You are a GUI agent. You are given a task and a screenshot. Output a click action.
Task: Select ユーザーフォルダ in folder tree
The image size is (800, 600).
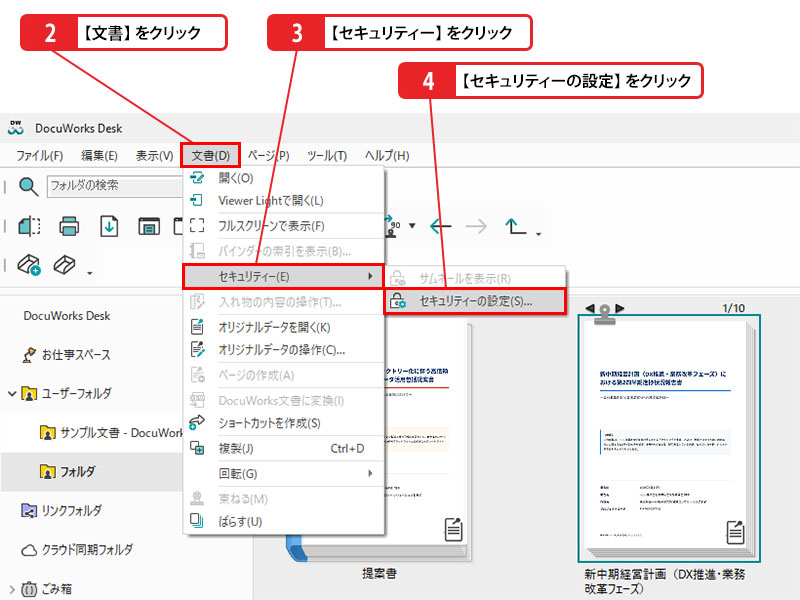[x=76, y=393]
